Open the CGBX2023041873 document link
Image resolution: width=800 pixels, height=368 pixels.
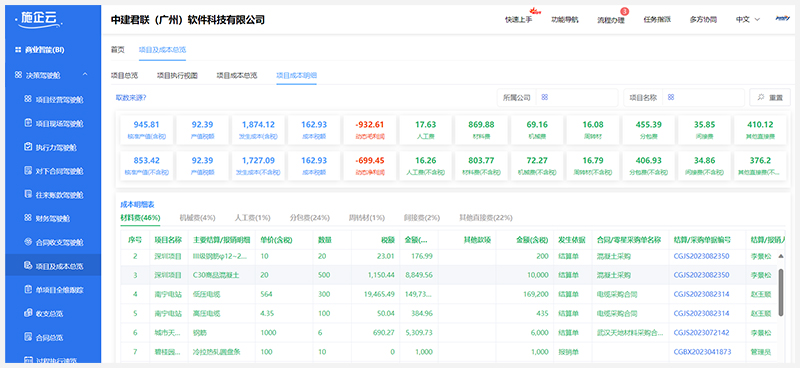[702, 352]
